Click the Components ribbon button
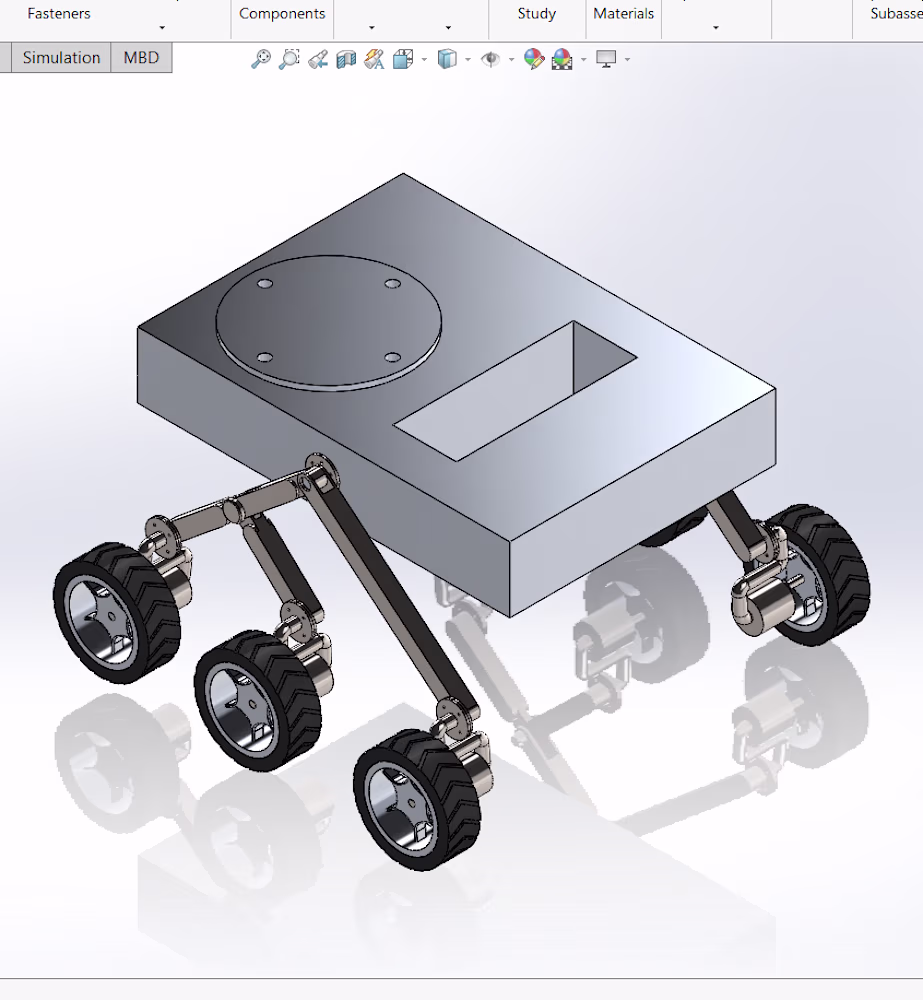923x1000 pixels. pos(282,13)
